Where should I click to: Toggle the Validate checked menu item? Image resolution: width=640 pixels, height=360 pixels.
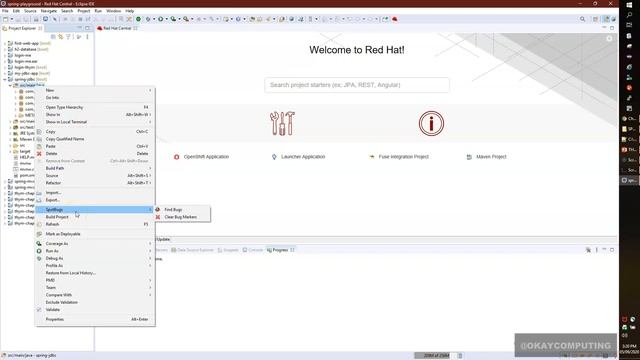(x=95, y=310)
